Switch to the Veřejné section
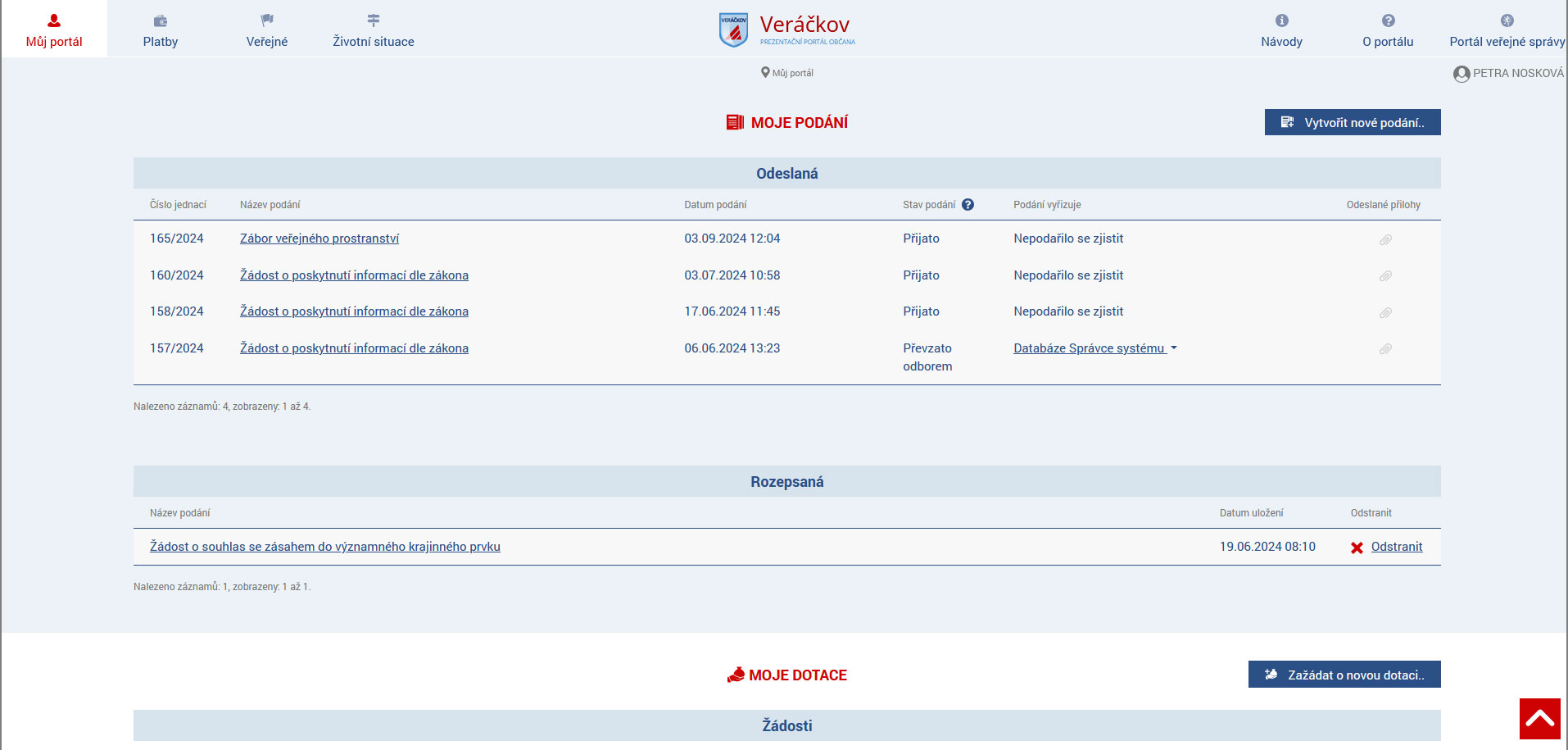Image resolution: width=1568 pixels, height=750 pixels. click(267, 30)
